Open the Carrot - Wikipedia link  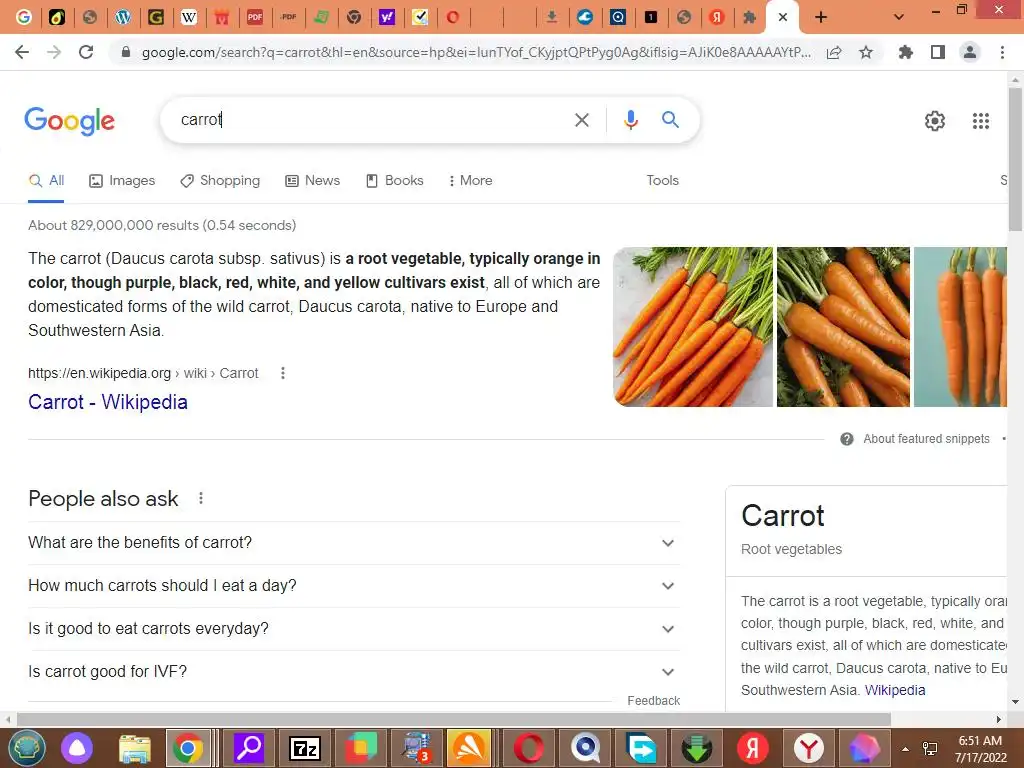[108, 402]
